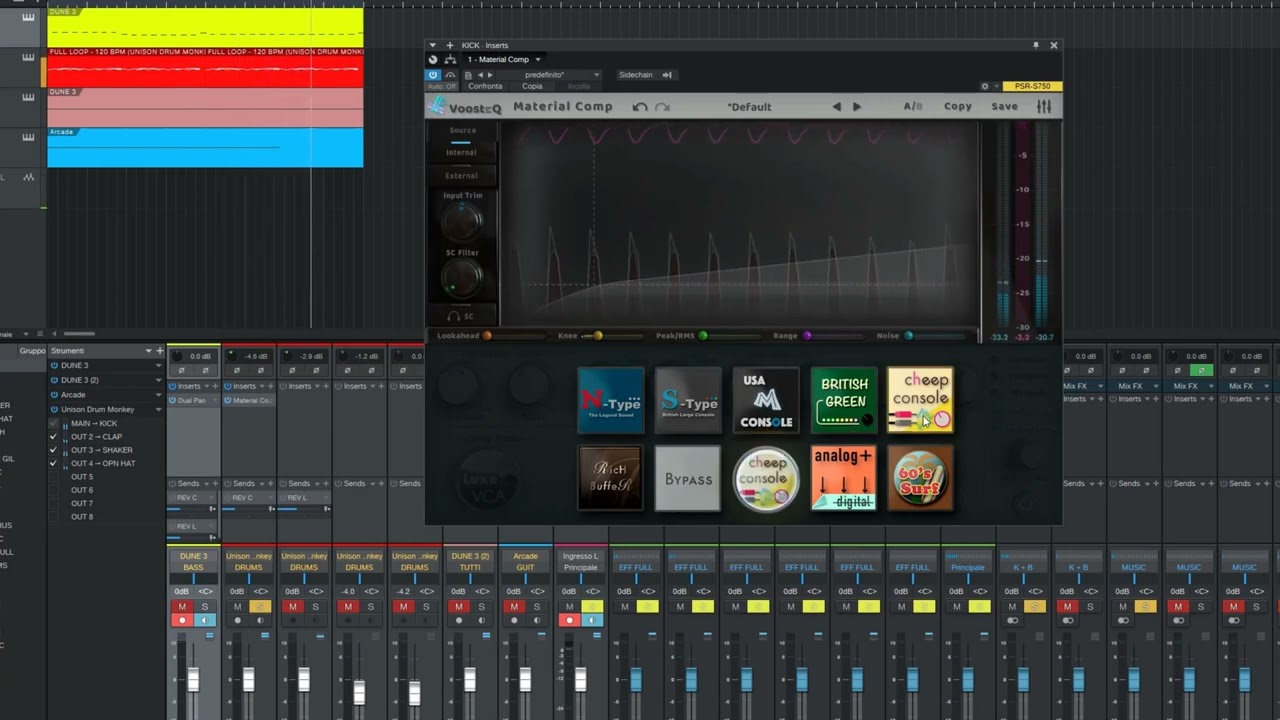
Task: Mute the DUNE 3 BASS channel
Action: click(x=182, y=607)
